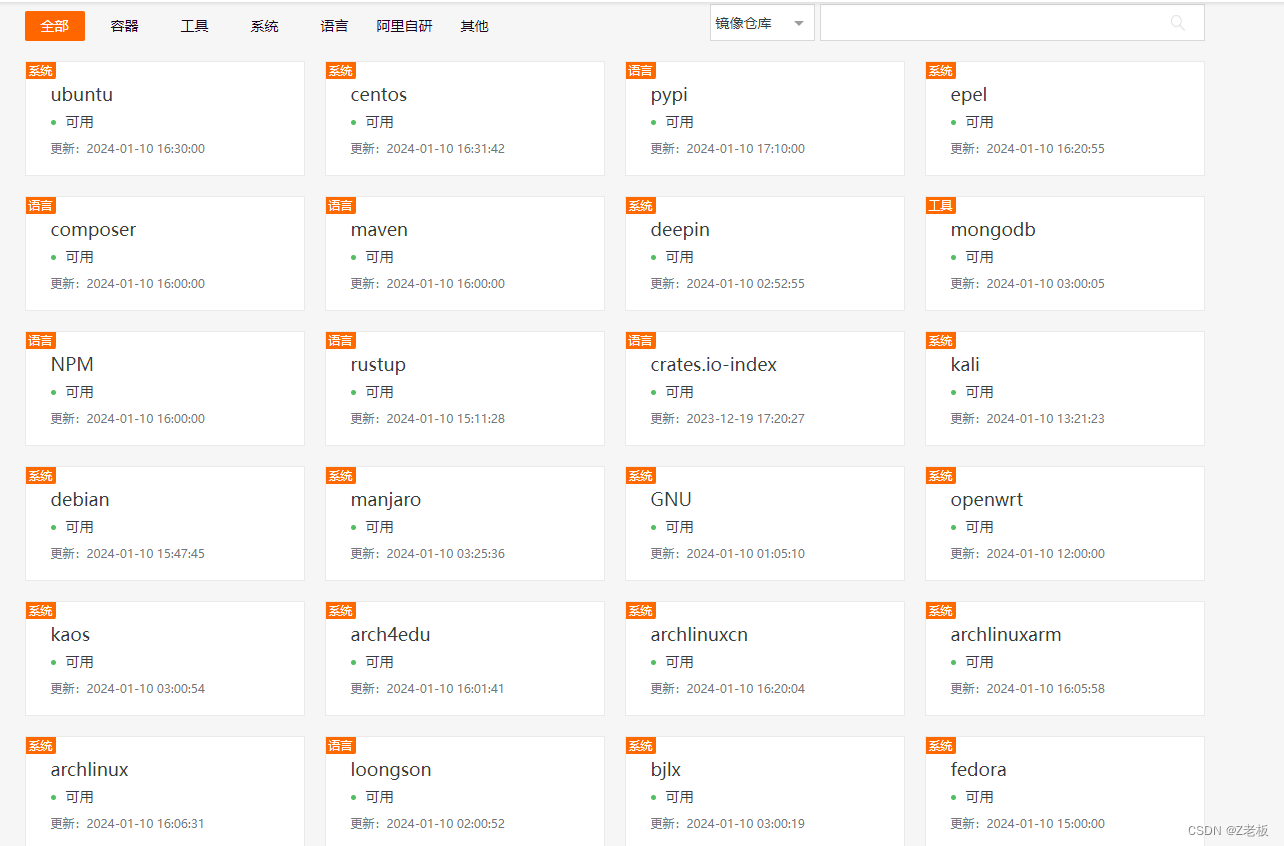Open the 镜像仓库 dropdown
Image resolution: width=1284 pixels, height=846 pixels.
(x=762, y=23)
